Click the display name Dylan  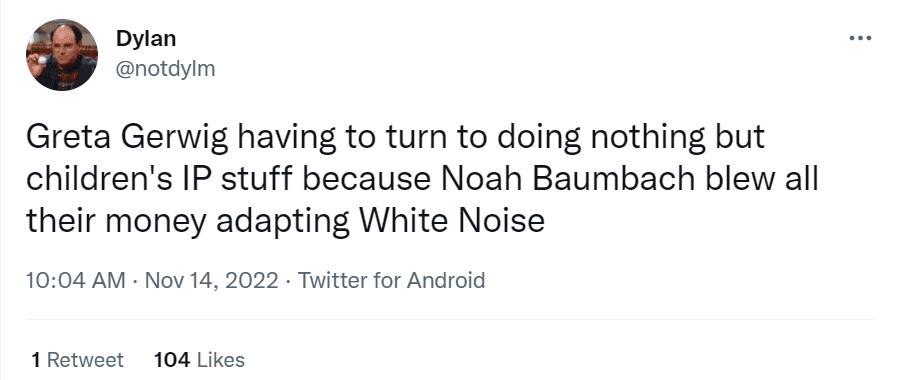pyautogui.click(x=146, y=39)
